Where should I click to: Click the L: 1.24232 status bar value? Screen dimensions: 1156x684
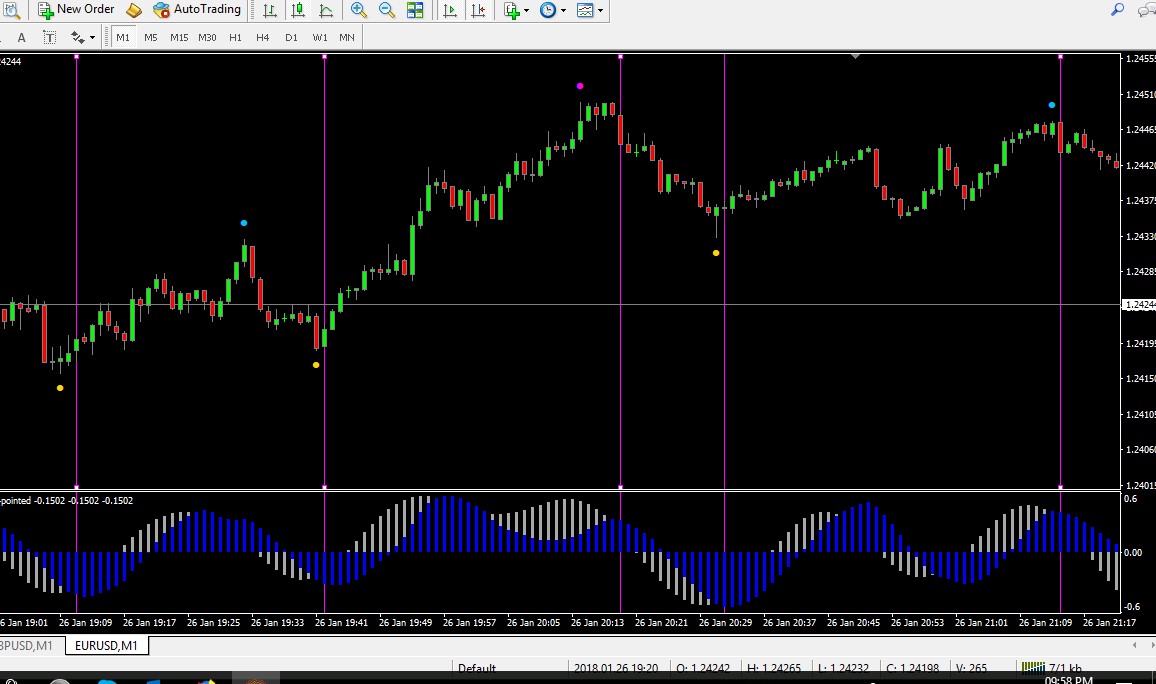(843, 669)
